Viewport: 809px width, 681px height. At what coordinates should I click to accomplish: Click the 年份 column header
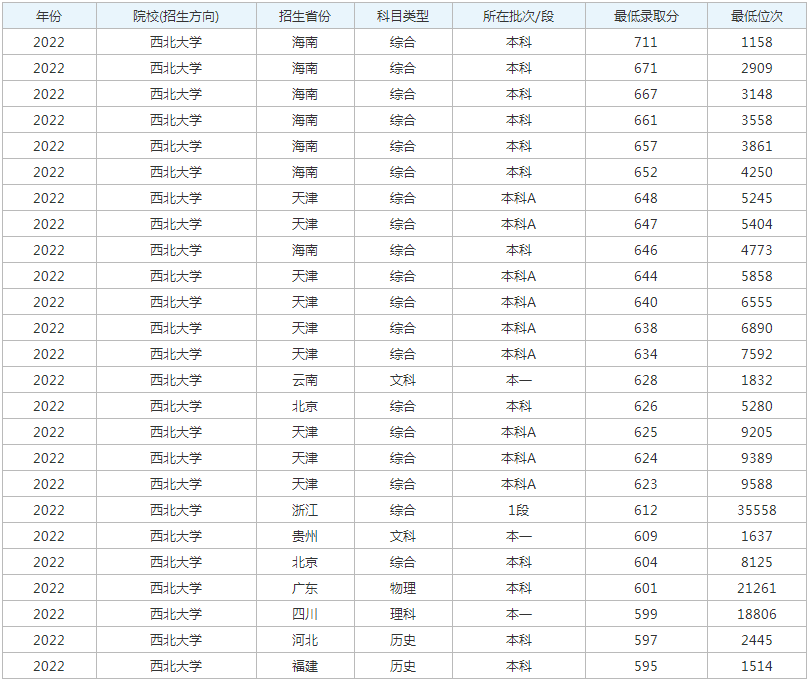pos(49,16)
